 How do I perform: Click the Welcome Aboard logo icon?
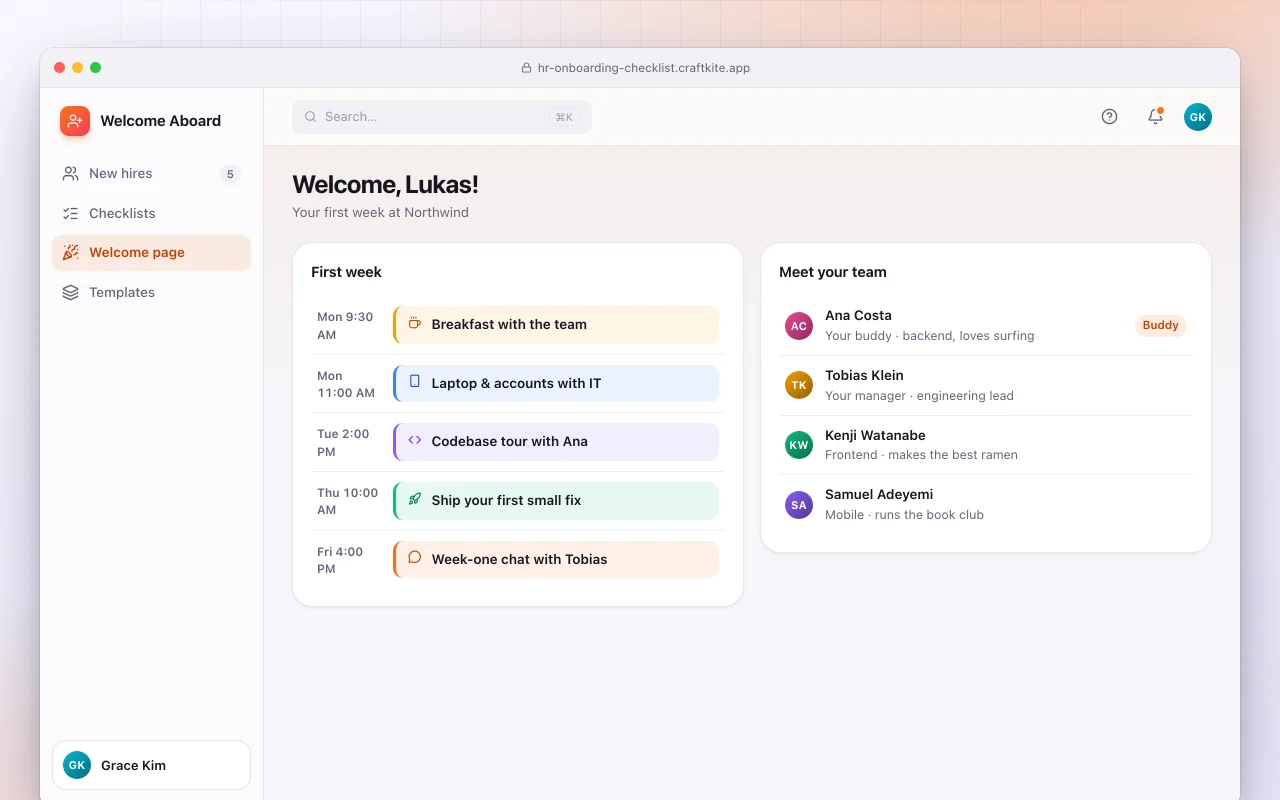[75, 121]
